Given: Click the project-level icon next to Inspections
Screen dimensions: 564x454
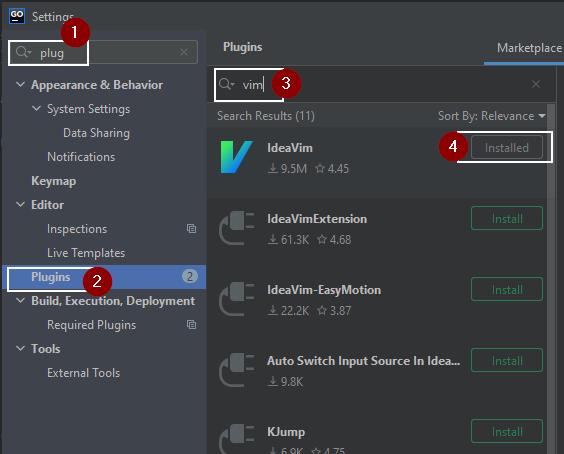Looking at the screenshot, I should point(191,228).
